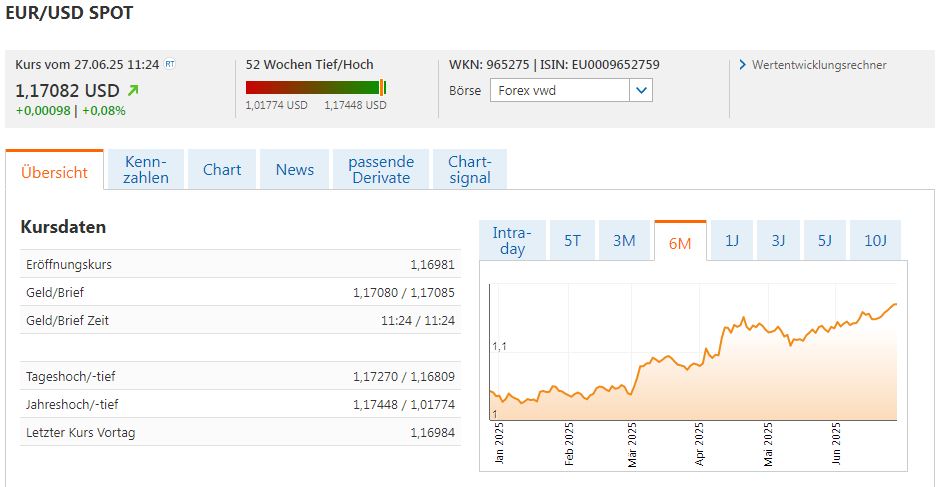The width and height of the screenshot is (943, 487).
Task: Click the 52 Wochen Tief/Hoch range bar
Action: click(315, 88)
